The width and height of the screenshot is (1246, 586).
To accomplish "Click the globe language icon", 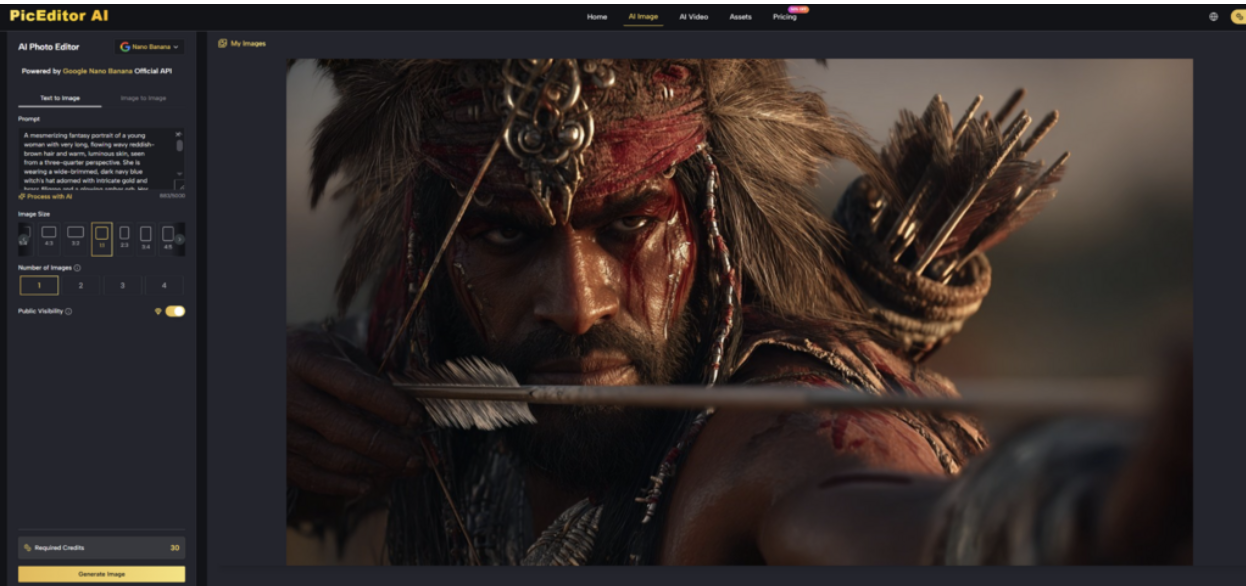I will (x=1213, y=17).
